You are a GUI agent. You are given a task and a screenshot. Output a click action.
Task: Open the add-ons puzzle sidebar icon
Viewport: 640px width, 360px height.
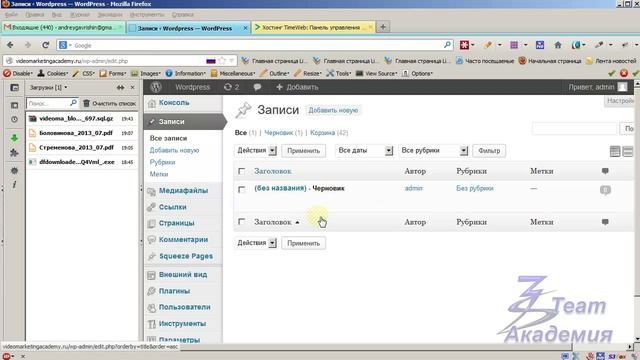(14, 153)
